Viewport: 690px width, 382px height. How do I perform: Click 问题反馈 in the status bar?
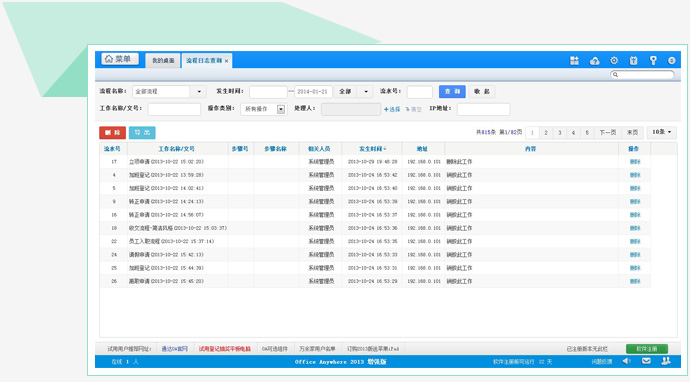coord(602,362)
